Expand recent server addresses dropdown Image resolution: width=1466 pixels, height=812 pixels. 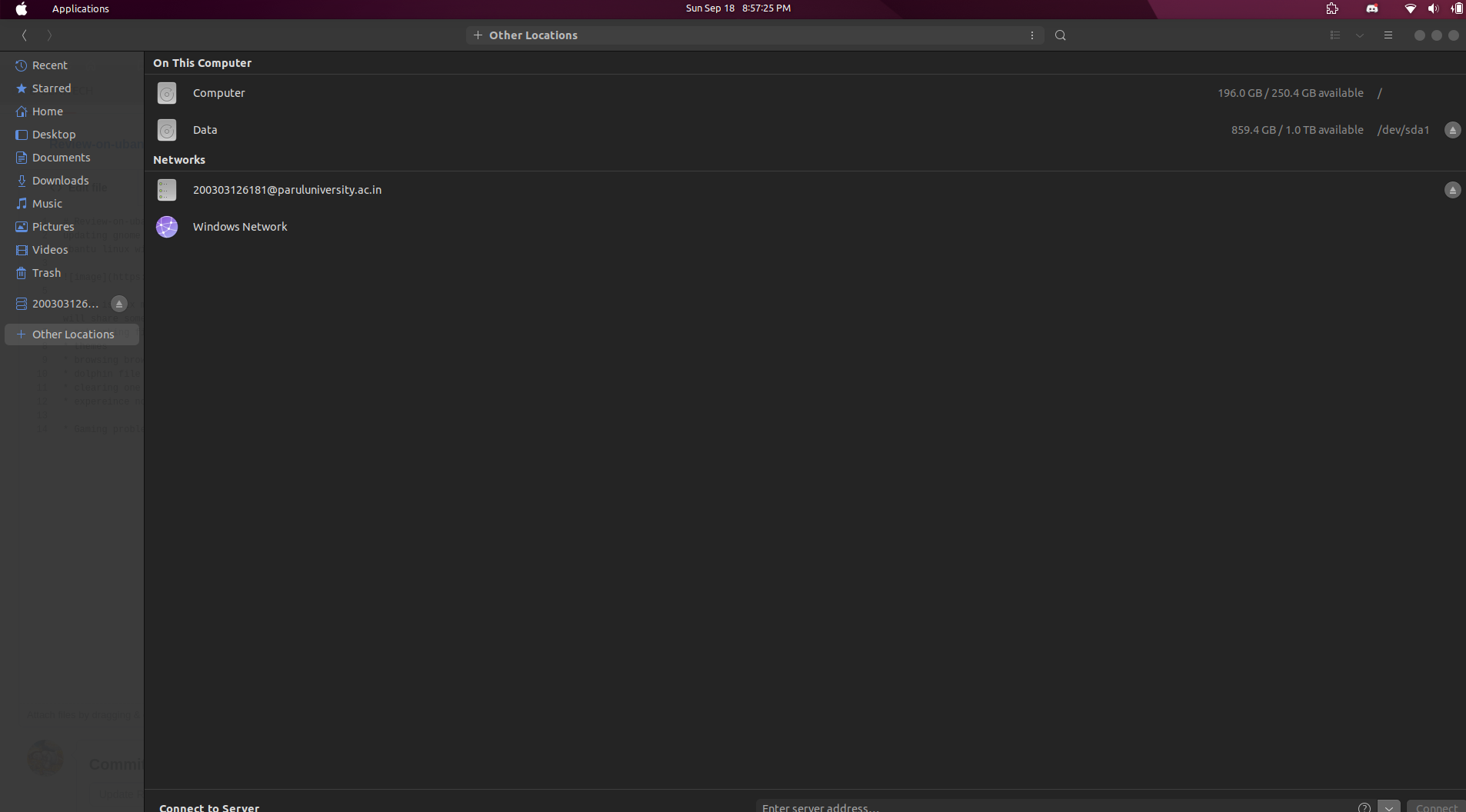(x=1389, y=807)
